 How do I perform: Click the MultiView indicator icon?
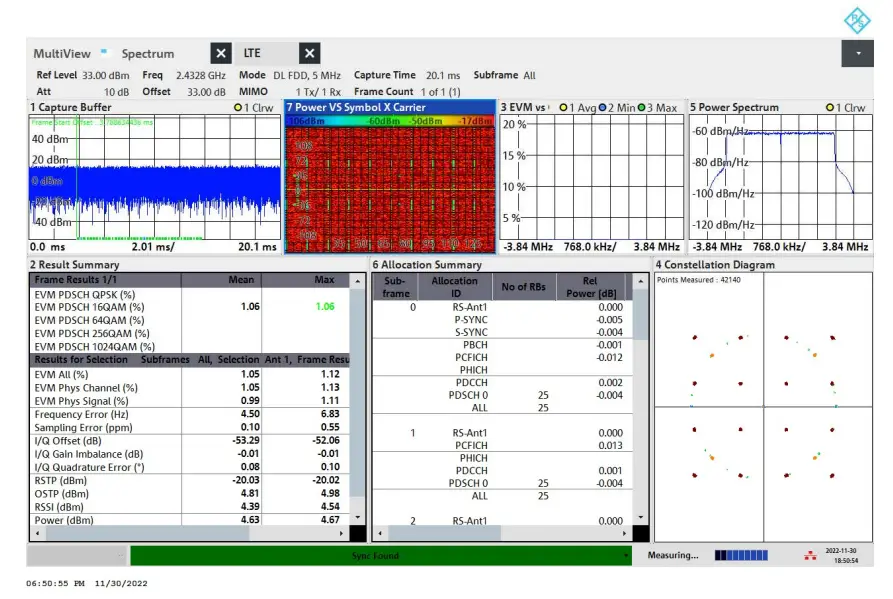click(103, 52)
